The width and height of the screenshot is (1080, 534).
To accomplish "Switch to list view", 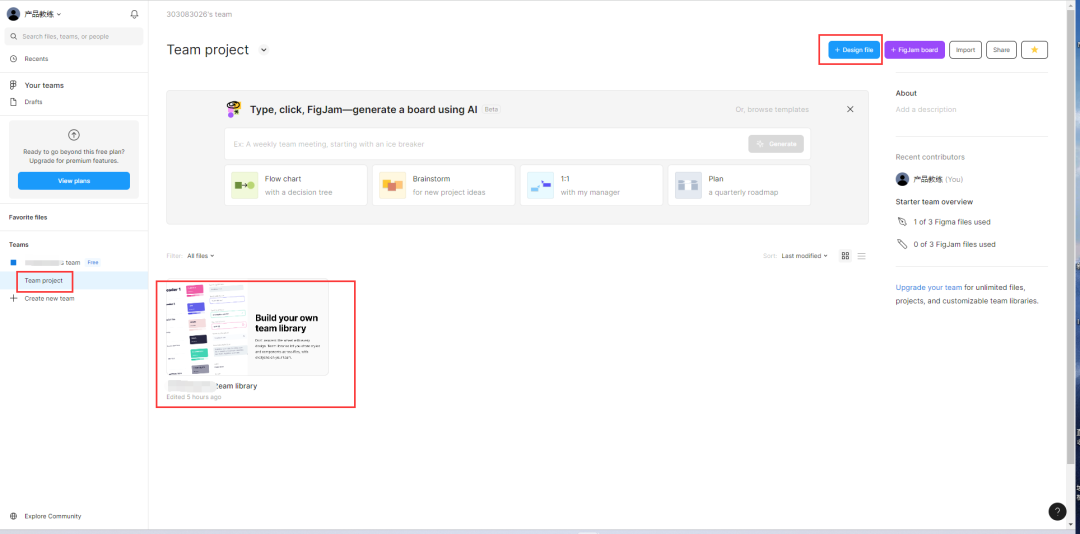I will tap(861, 256).
